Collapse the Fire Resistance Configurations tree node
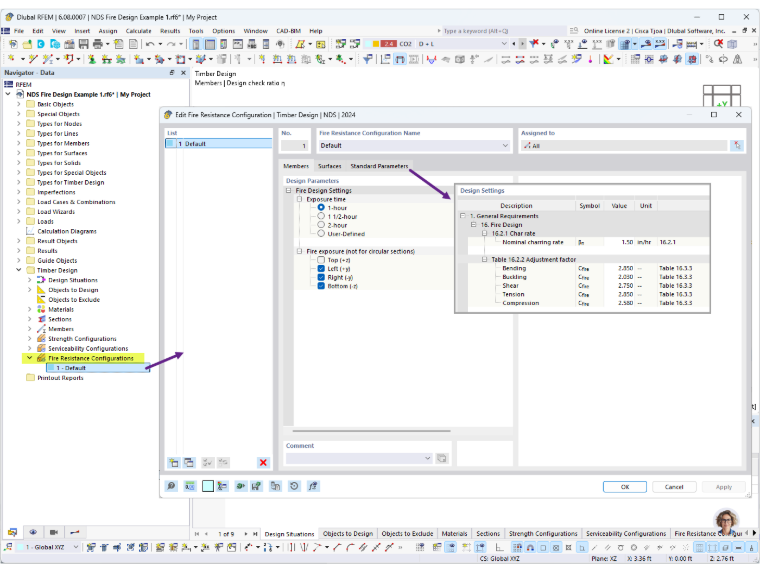760x570 pixels. click(x=29, y=358)
